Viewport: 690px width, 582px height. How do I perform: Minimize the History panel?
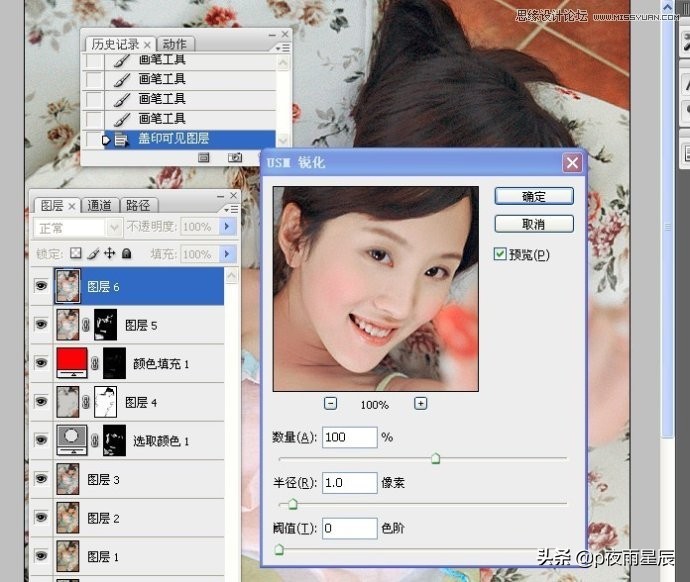click(x=272, y=34)
